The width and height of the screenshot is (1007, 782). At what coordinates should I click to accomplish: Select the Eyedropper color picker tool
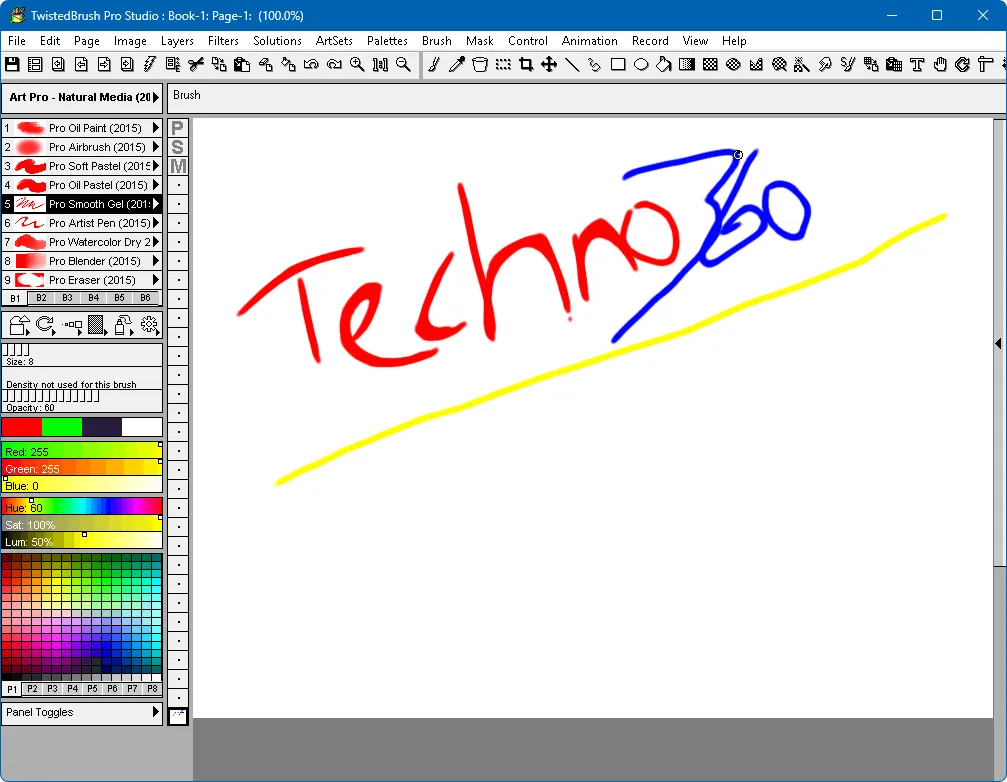[x=457, y=65]
